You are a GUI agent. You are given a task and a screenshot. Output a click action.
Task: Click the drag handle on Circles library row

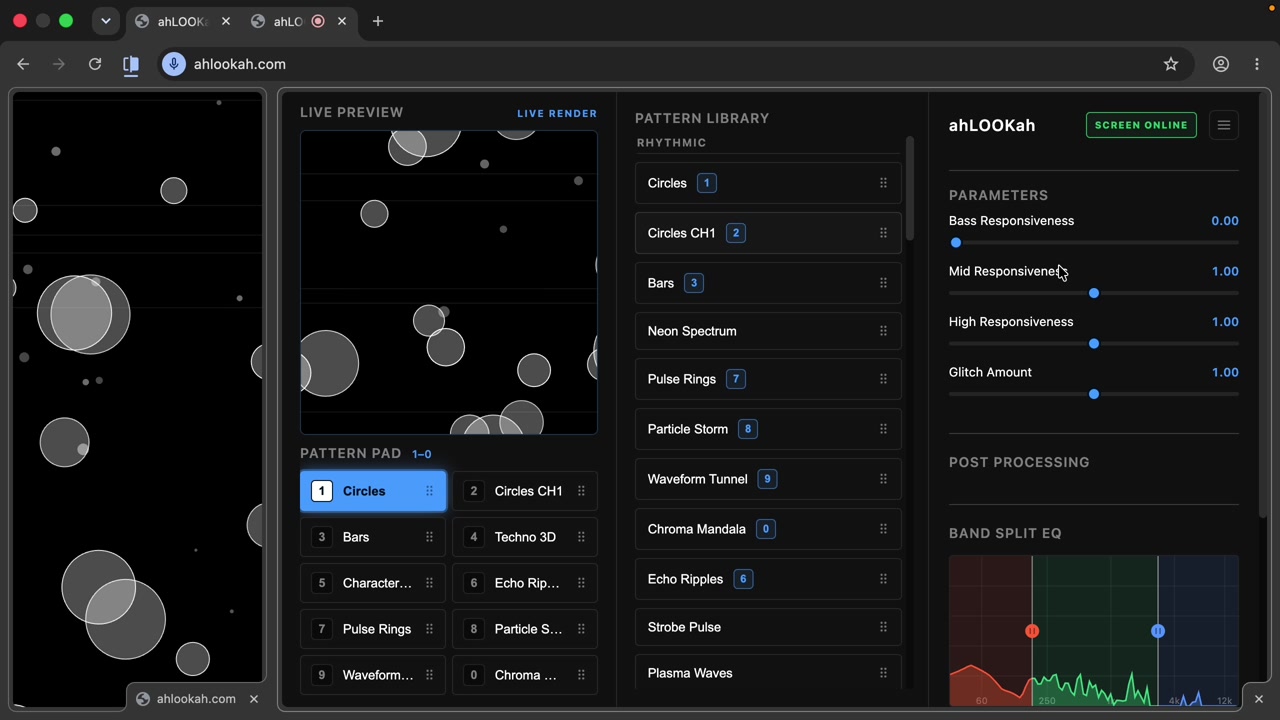pyautogui.click(x=883, y=183)
